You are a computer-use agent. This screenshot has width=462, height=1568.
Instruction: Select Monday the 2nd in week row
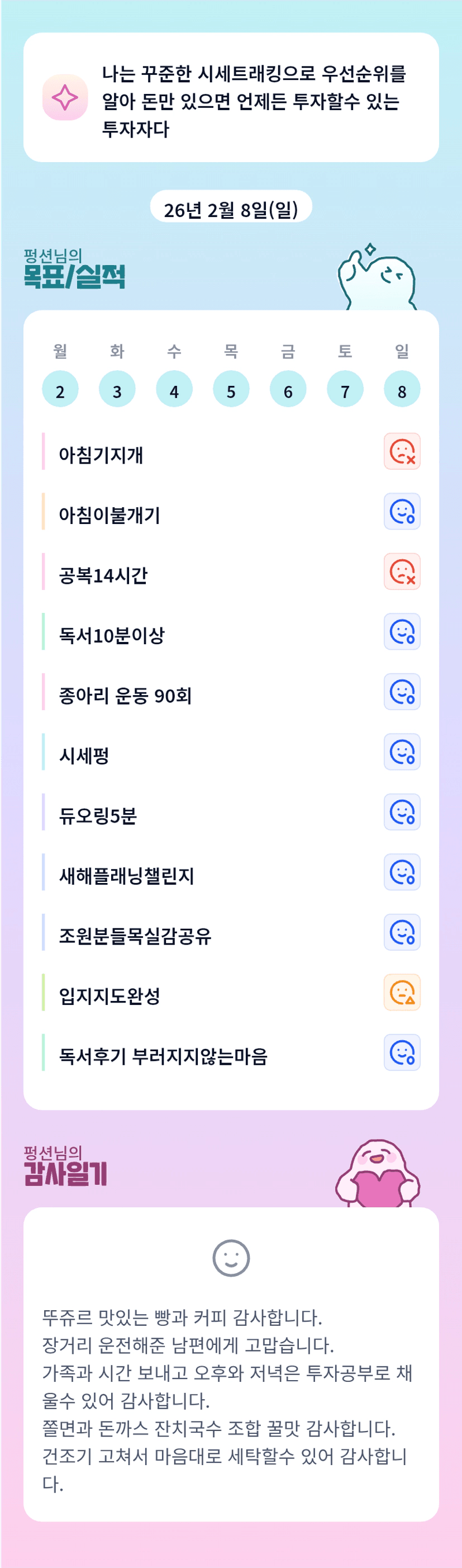pos(60,389)
